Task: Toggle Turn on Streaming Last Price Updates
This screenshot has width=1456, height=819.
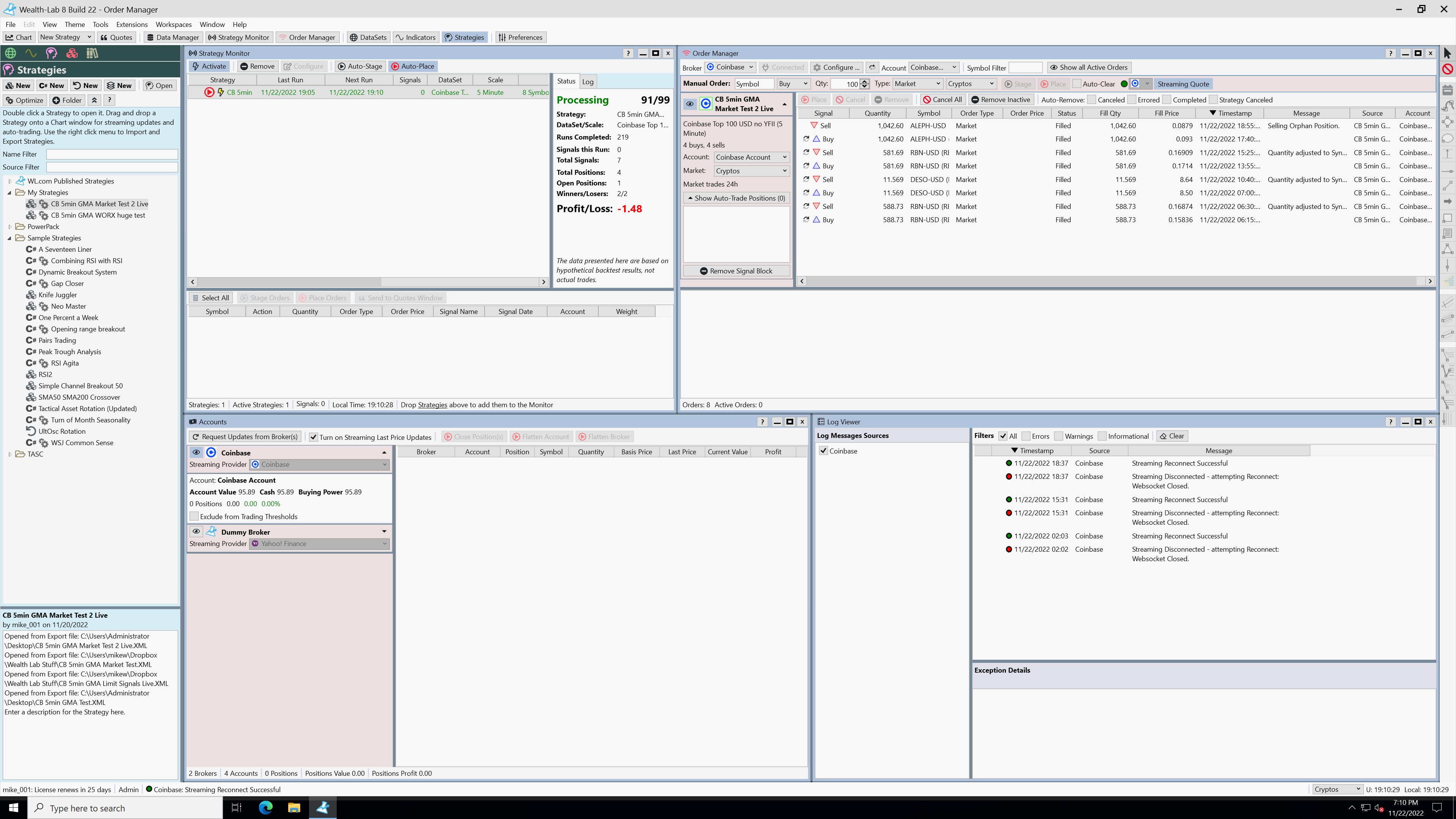Action: [x=314, y=437]
